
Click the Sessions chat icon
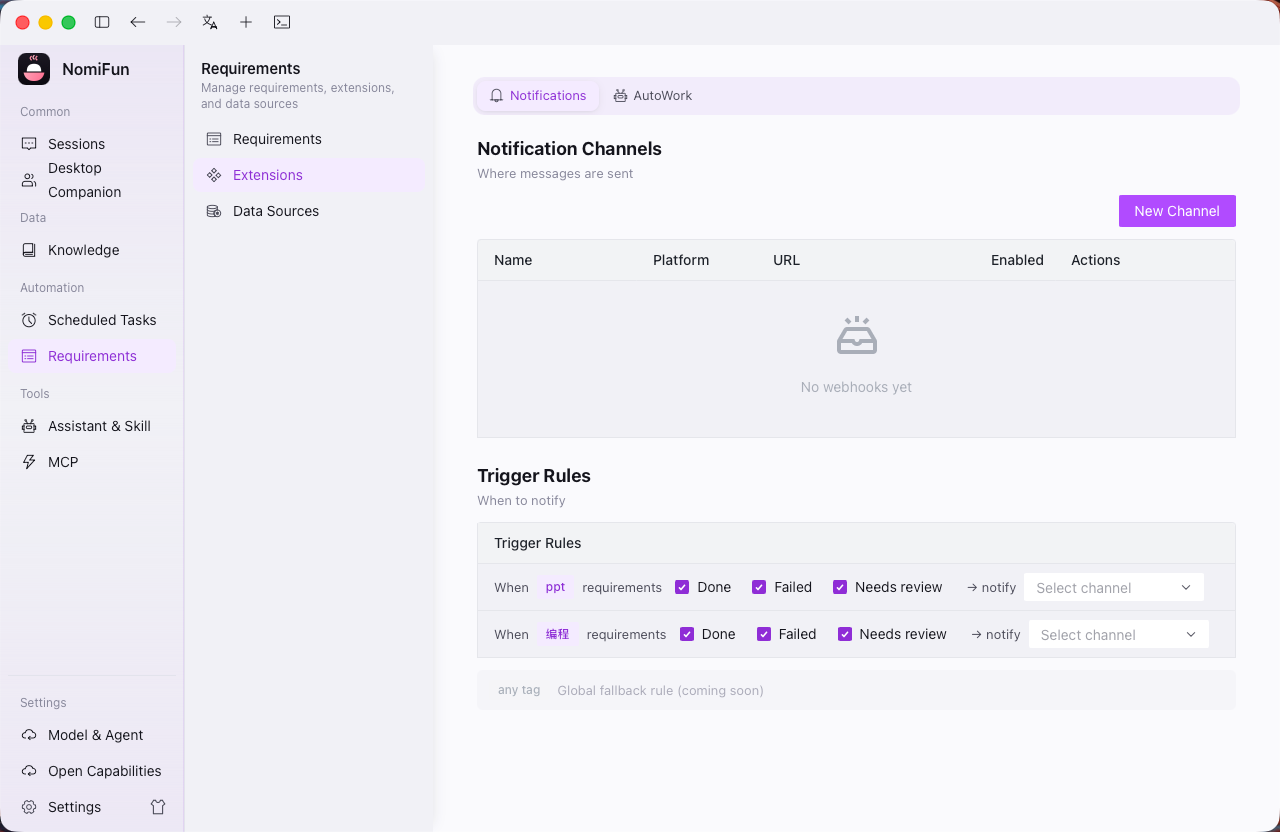[x=29, y=144]
